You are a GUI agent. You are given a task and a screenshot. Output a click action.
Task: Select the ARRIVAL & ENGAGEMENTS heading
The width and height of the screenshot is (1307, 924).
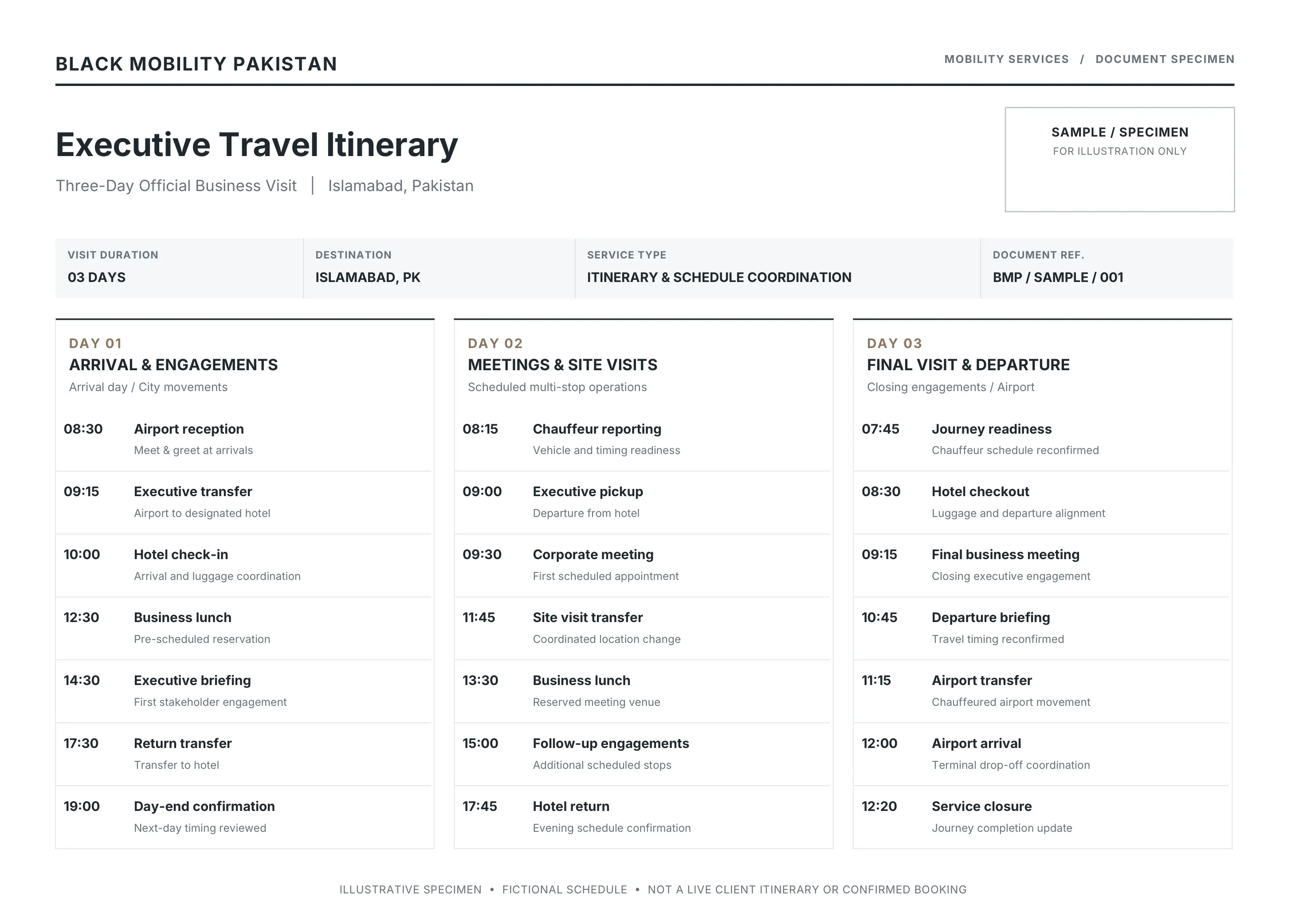173,365
